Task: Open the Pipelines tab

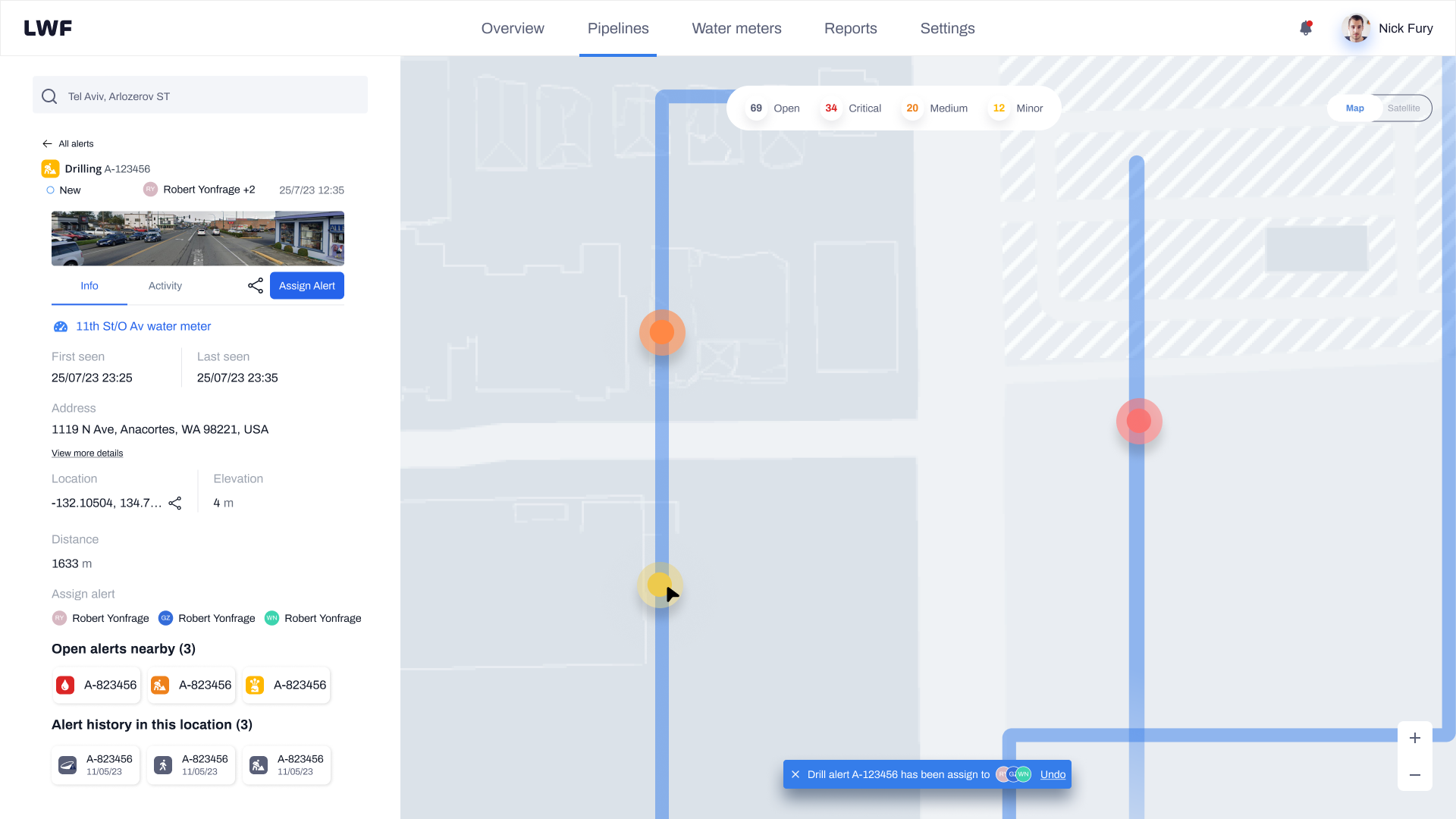Action: pyautogui.click(x=618, y=28)
